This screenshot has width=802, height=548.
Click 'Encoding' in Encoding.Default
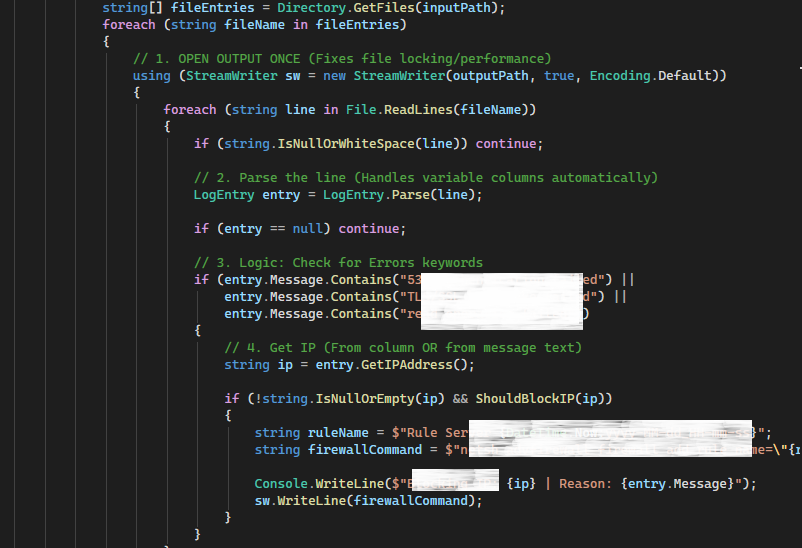pyautogui.click(x=620, y=76)
